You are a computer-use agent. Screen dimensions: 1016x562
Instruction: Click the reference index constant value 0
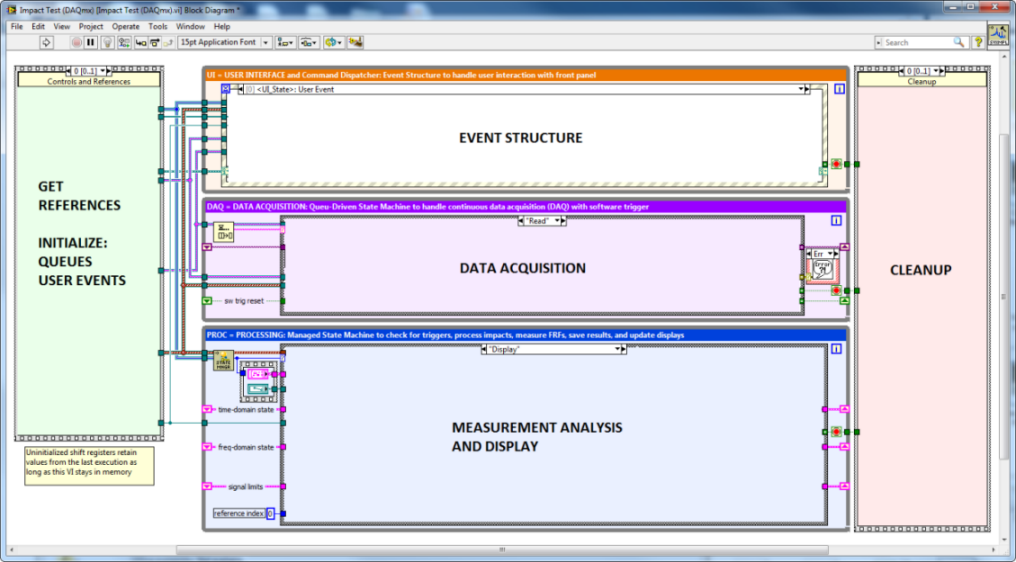(x=271, y=513)
